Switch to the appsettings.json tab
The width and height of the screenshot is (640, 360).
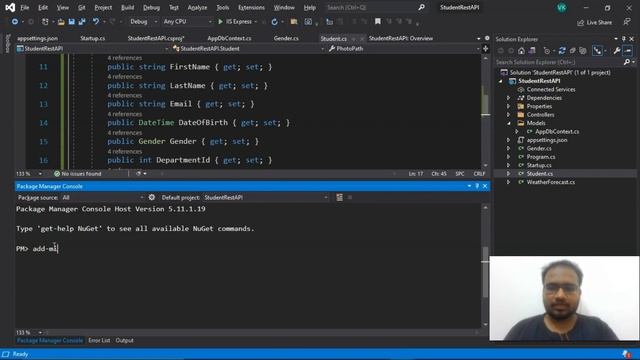tap(38, 38)
